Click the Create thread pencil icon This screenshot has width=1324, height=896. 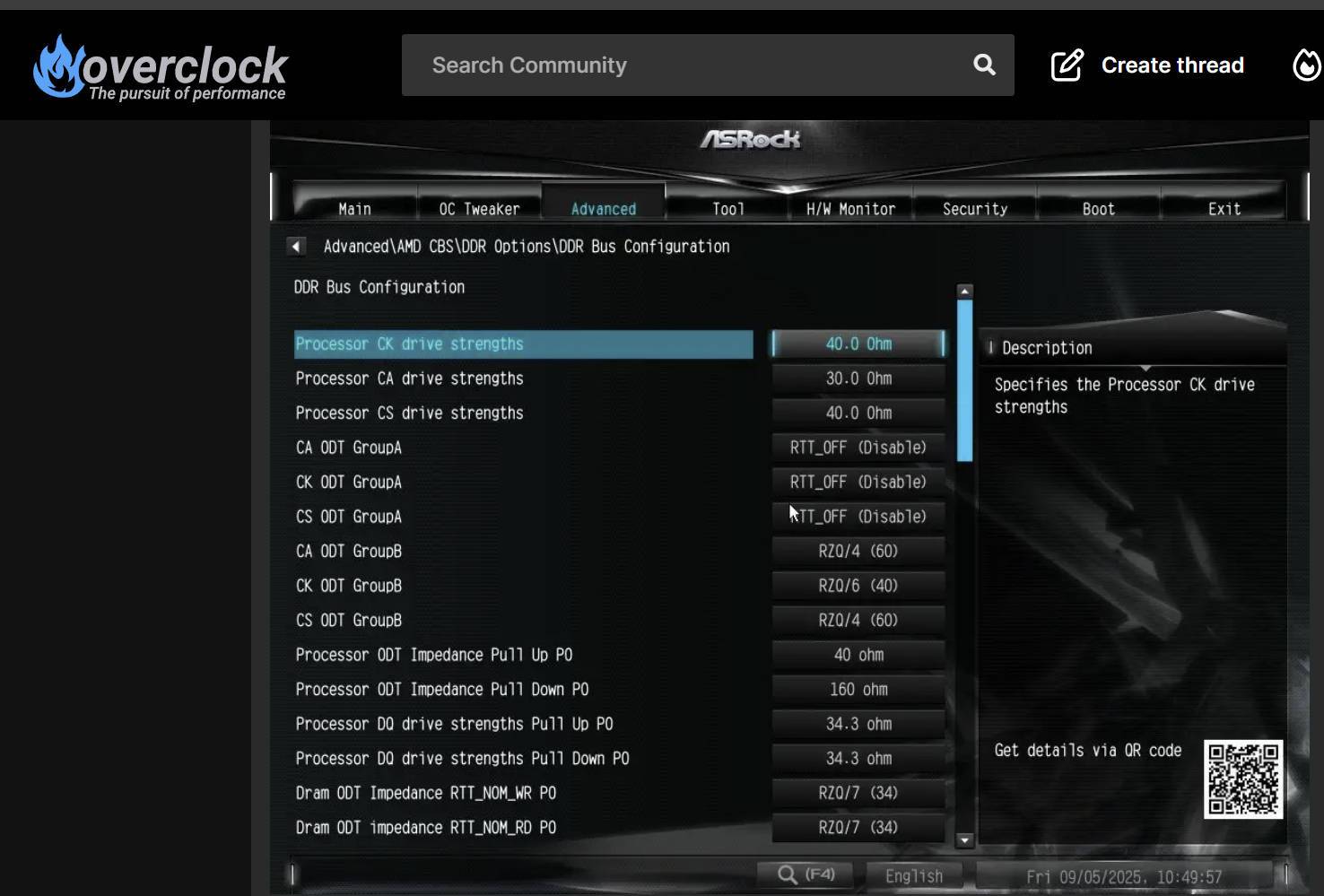(1066, 65)
